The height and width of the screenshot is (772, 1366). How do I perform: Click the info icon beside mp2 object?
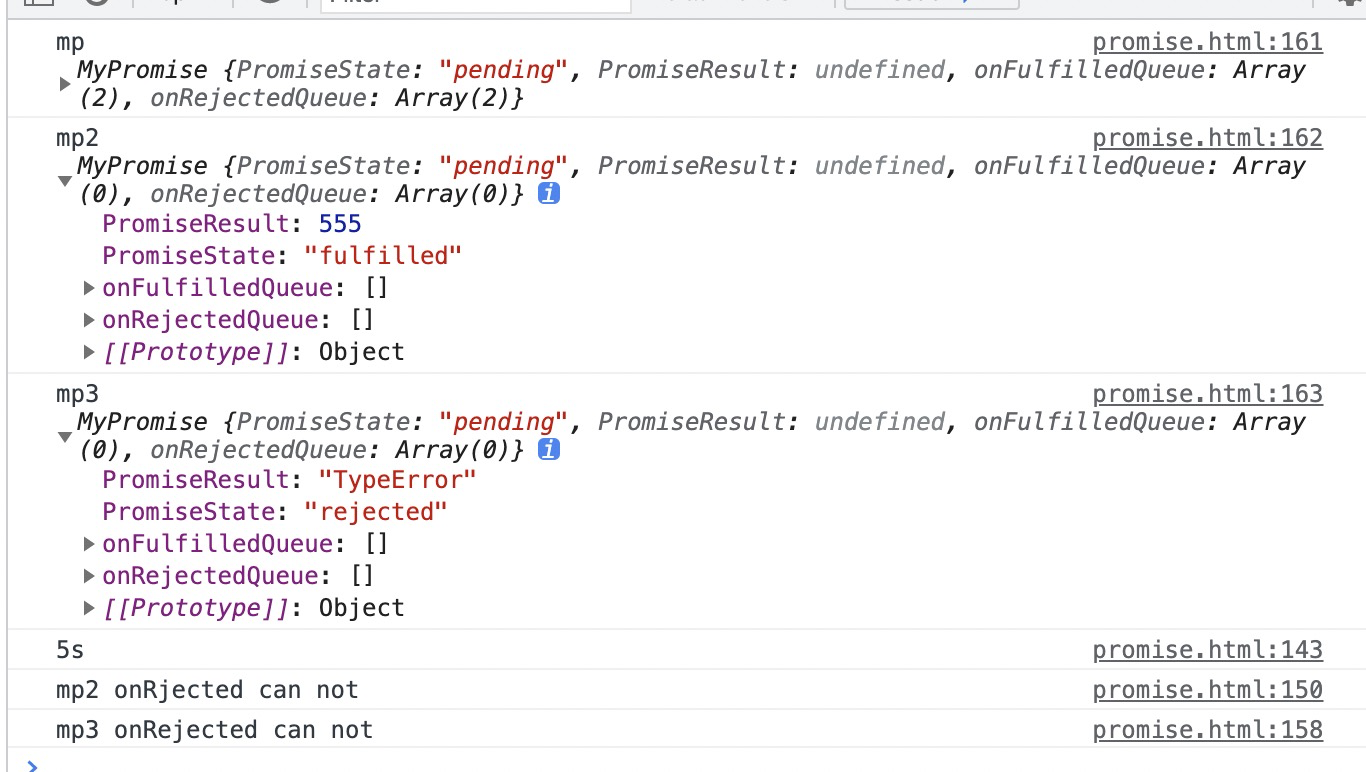tap(548, 194)
